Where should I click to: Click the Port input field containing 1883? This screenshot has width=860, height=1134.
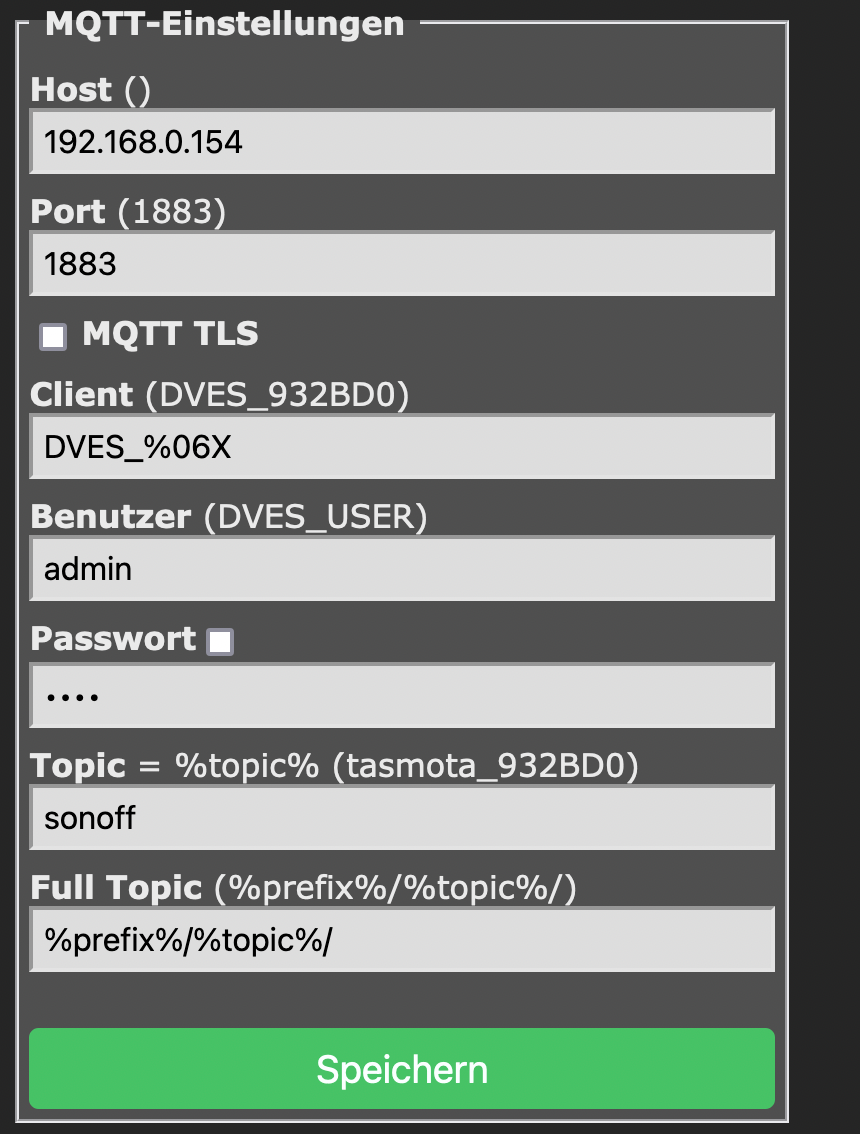click(x=402, y=264)
